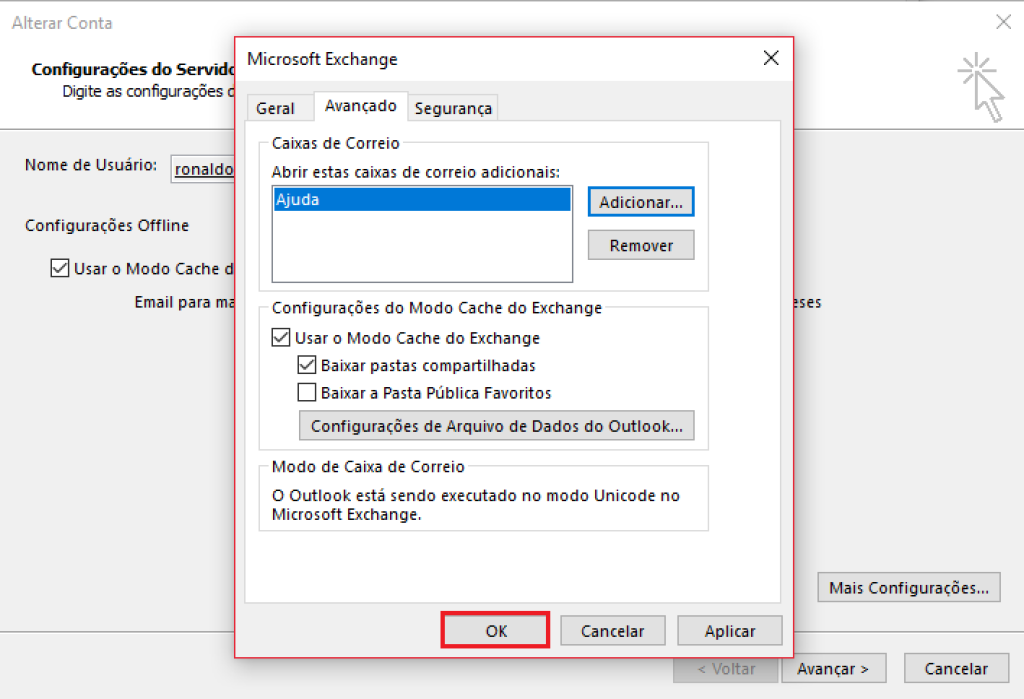Click the Aplicar button
Viewport: 1024px width, 699px height.
tap(729, 630)
